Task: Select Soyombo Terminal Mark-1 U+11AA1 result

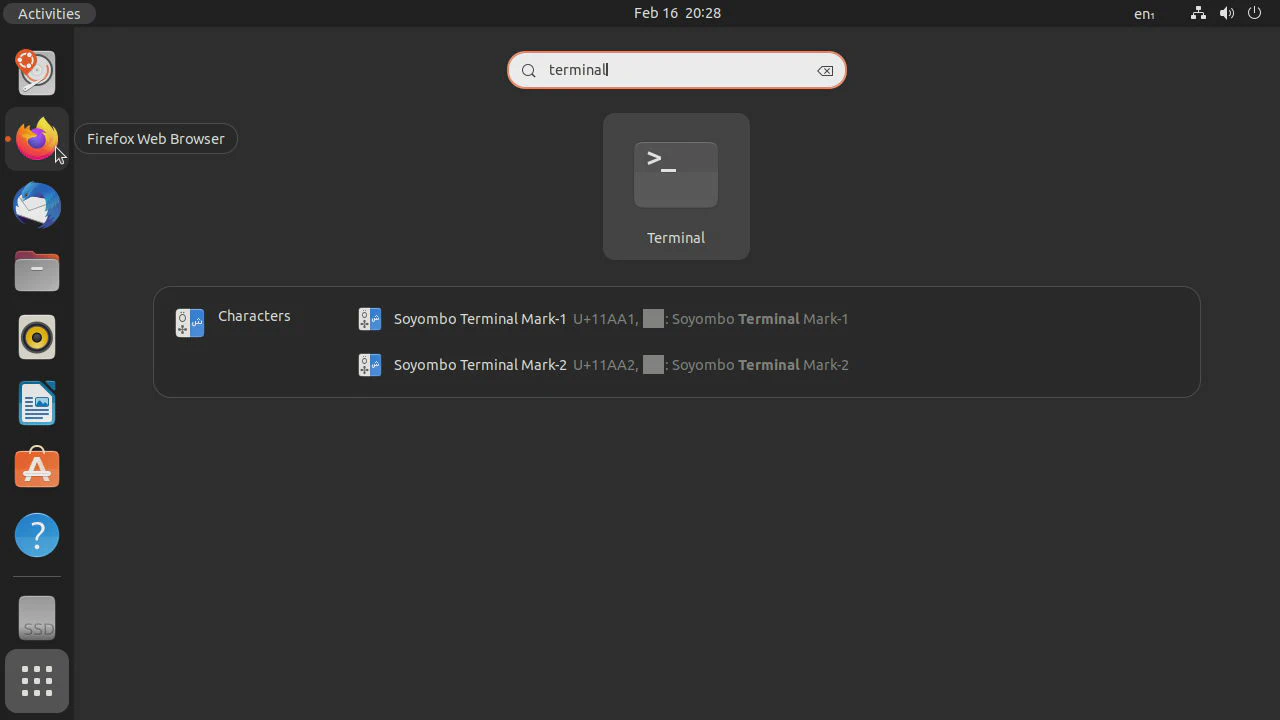Action: 603,319
